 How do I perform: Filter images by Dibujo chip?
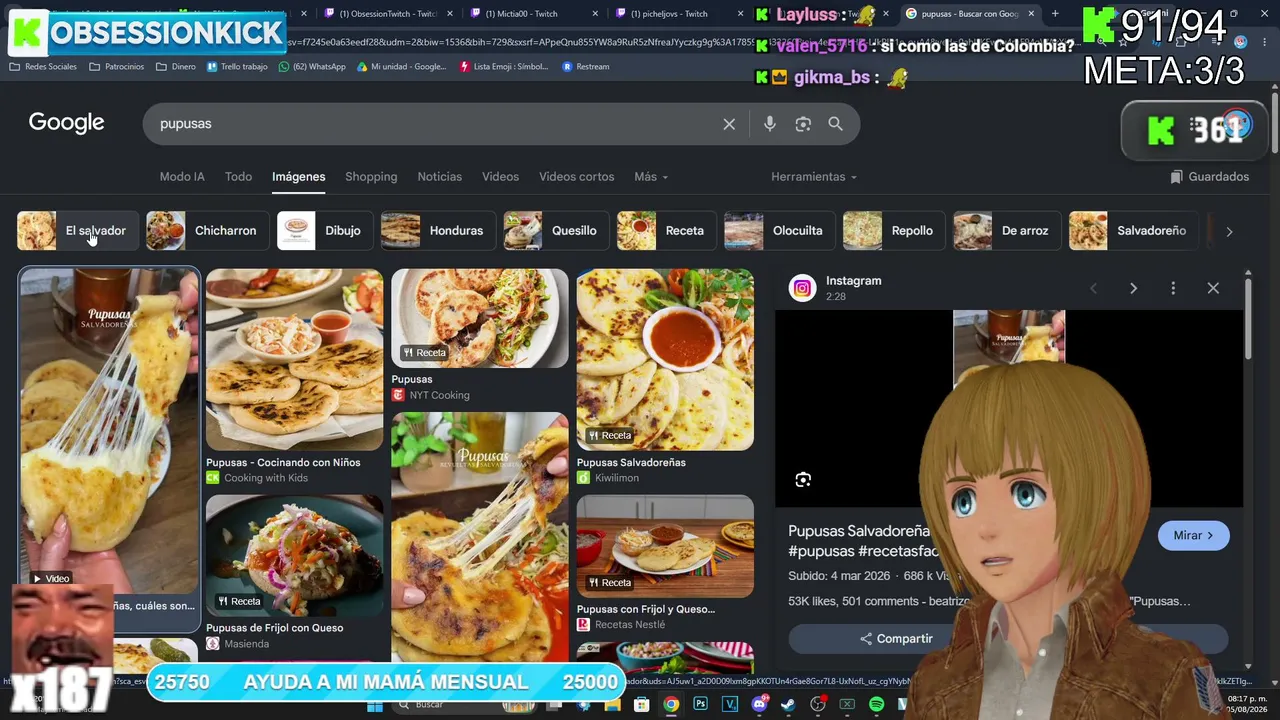[325, 231]
